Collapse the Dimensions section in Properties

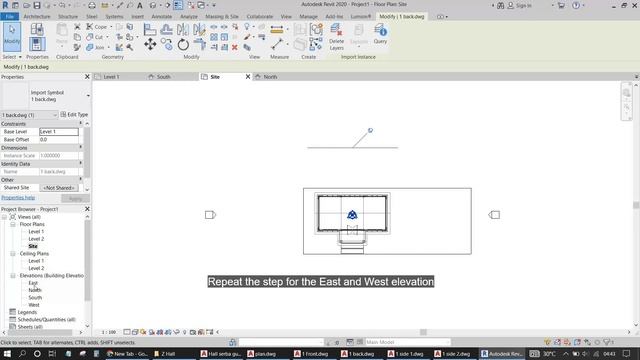click(x=81, y=147)
